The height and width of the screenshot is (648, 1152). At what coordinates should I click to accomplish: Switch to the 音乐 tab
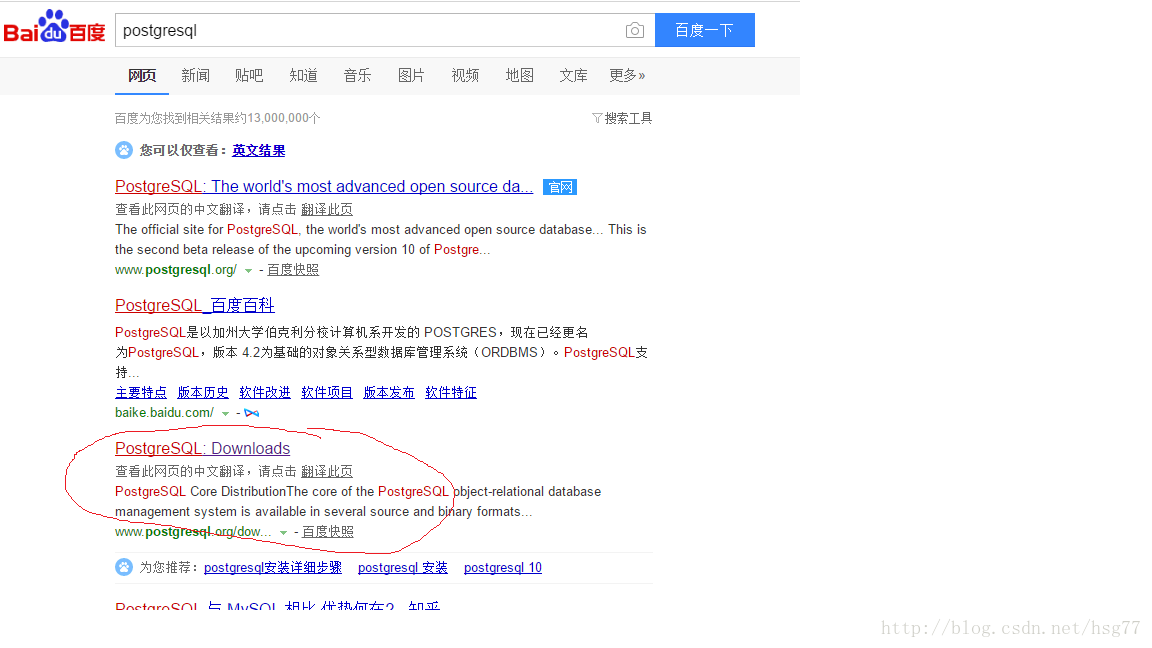coord(357,76)
